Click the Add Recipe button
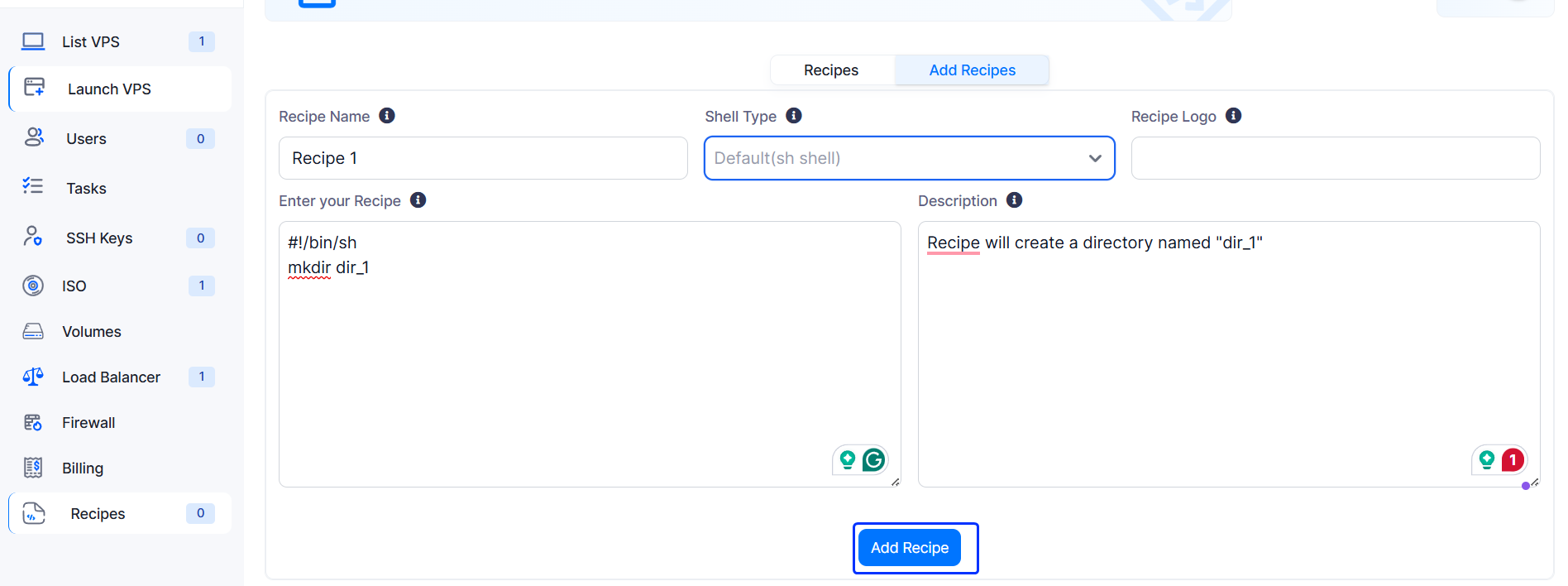The width and height of the screenshot is (1568, 586). pos(909,548)
